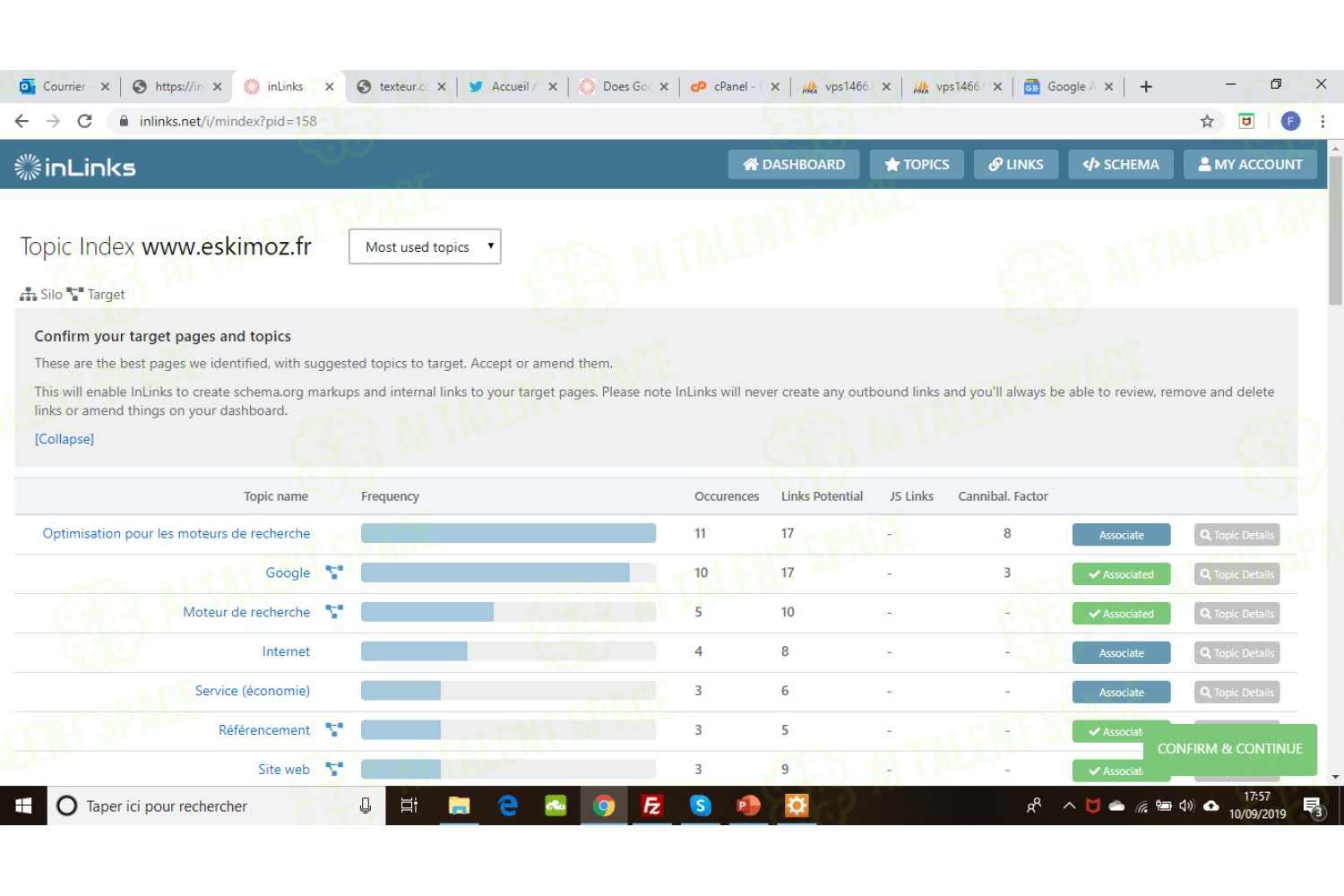Click the target icon next to Site web
Viewport: 1344px width, 896px height.
coord(334,769)
